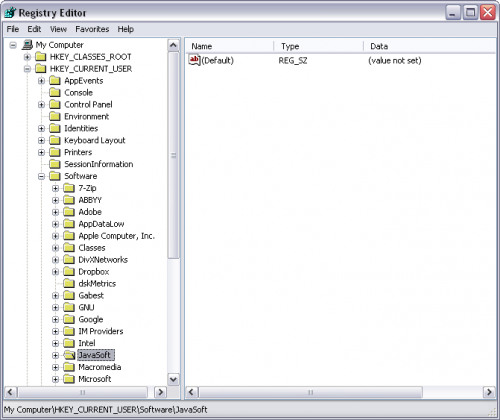The height and width of the screenshot is (420, 500).
Task: Select the (Default) string value icon
Action: (194, 60)
